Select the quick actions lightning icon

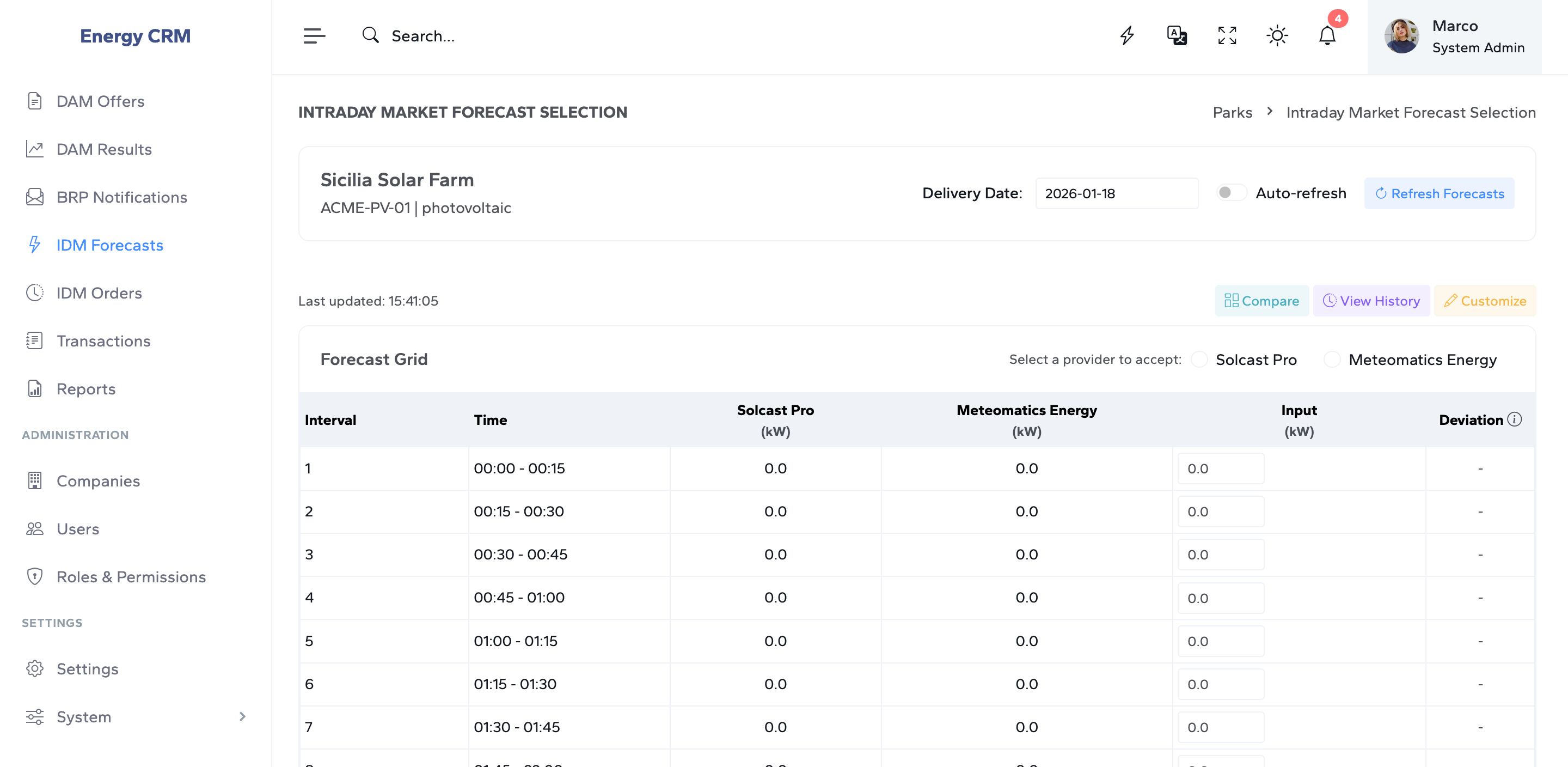coord(1126,35)
